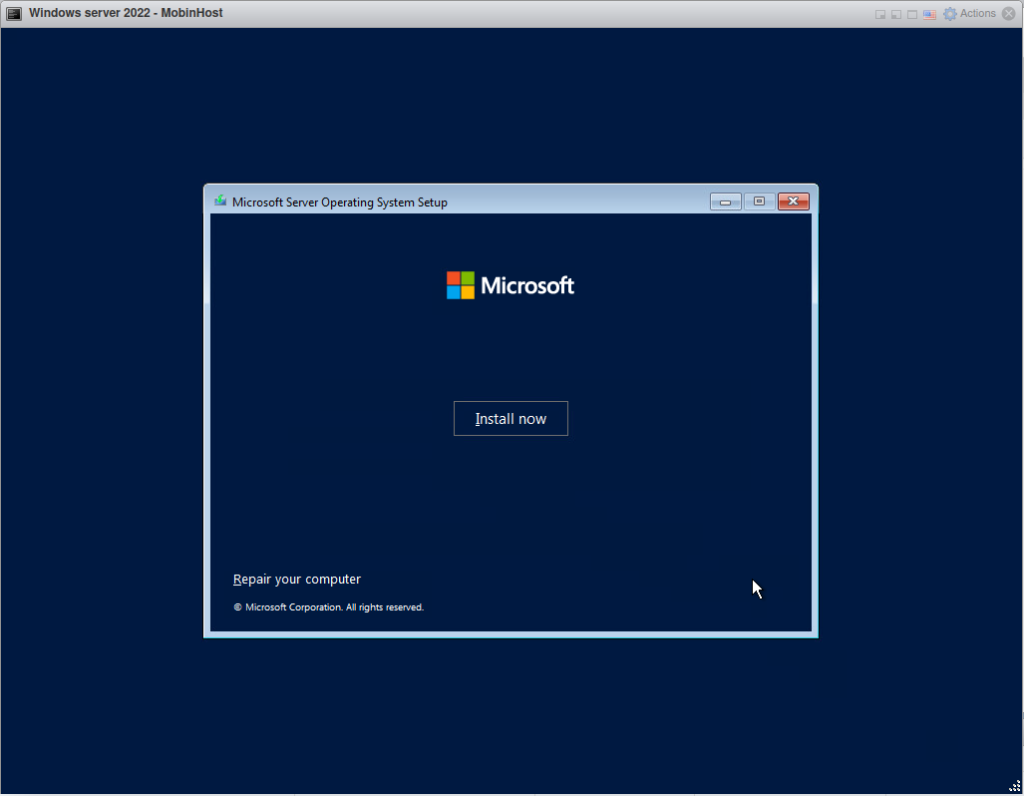The width and height of the screenshot is (1024, 796).
Task: Click the setup icon in dialog title bar
Action: [x=220, y=201]
